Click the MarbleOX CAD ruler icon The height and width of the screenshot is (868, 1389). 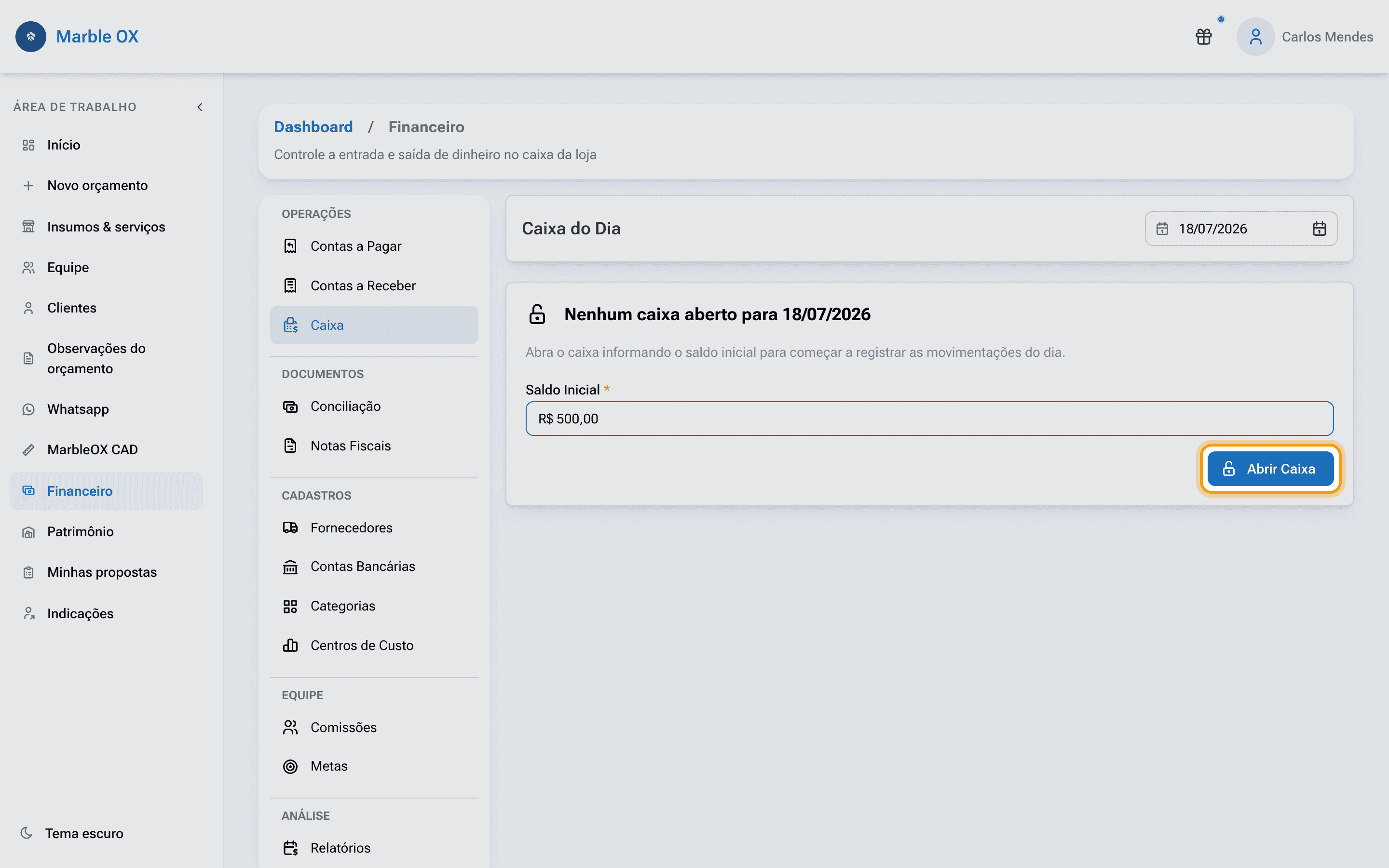pos(29,449)
